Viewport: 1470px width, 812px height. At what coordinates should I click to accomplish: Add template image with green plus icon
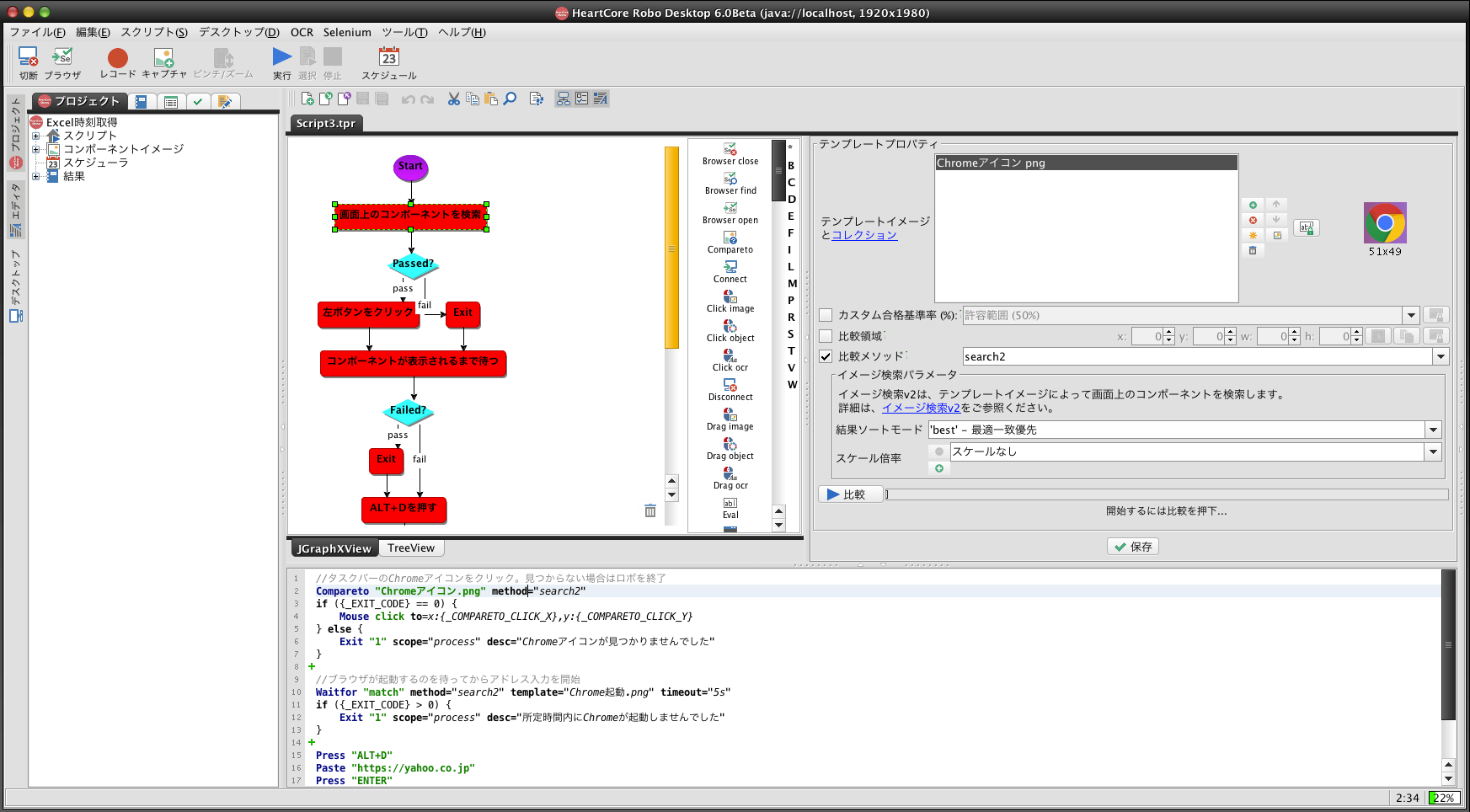1253,205
